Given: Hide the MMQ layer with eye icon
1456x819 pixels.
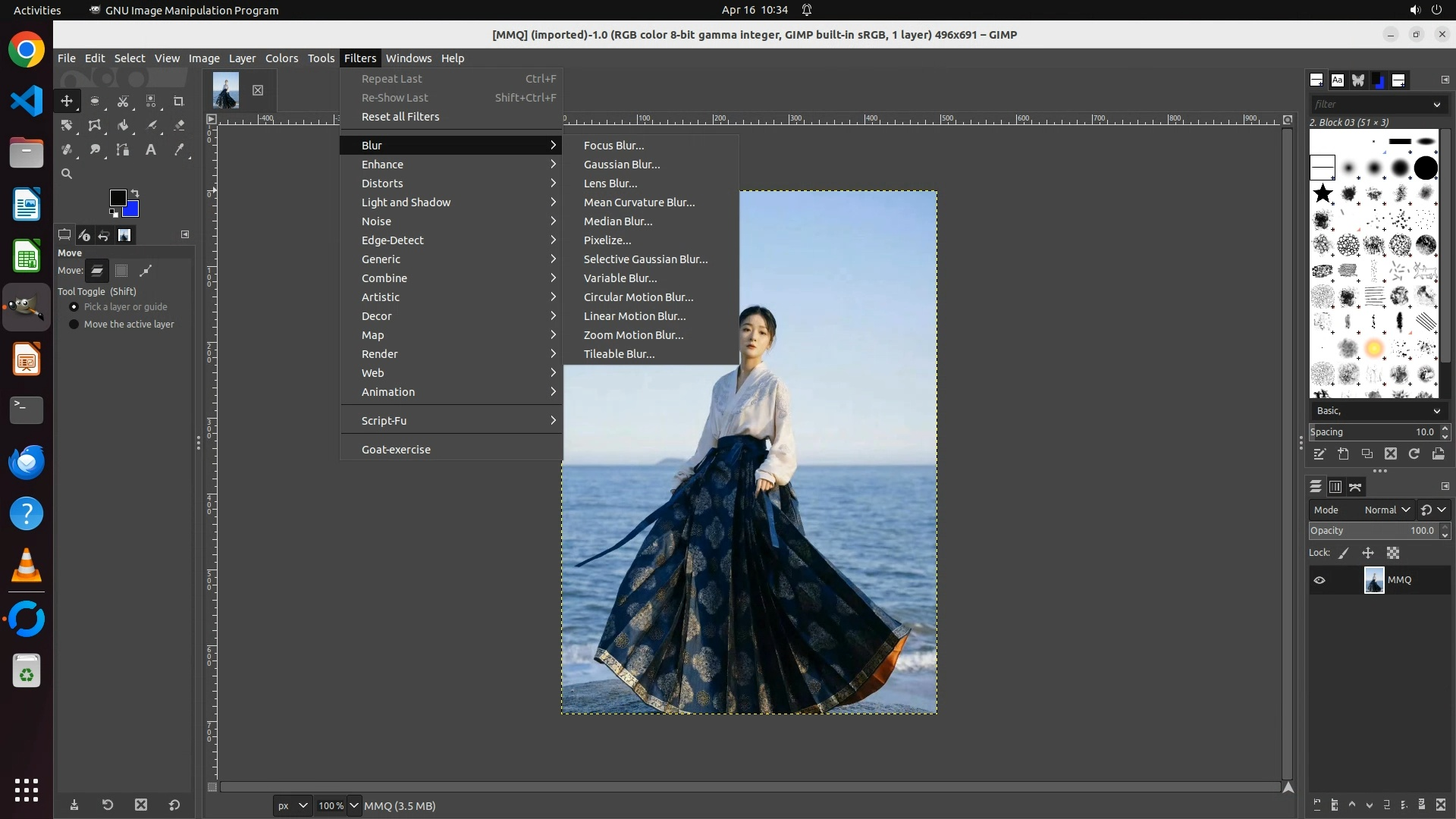Looking at the screenshot, I should tap(1319, 580).
